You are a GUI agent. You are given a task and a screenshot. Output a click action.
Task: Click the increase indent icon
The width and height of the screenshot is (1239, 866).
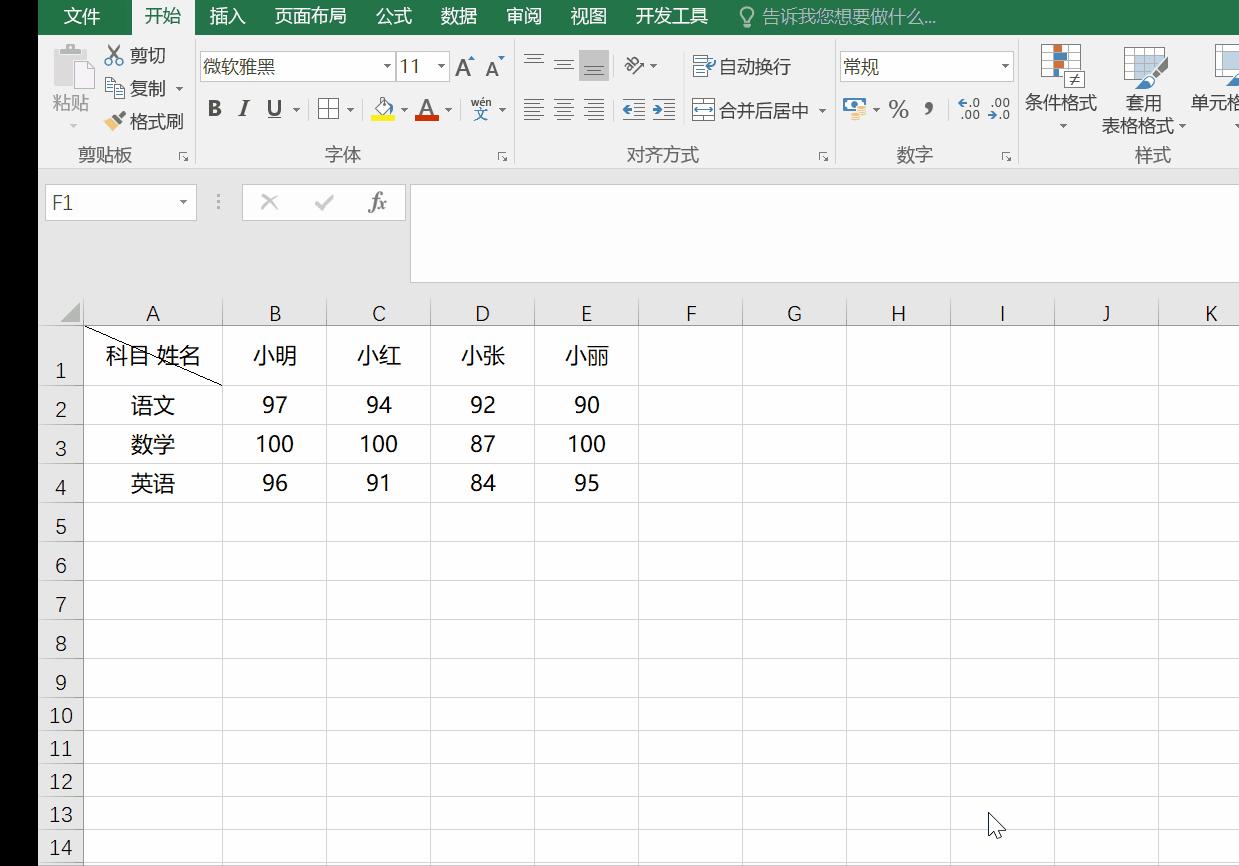664,109
